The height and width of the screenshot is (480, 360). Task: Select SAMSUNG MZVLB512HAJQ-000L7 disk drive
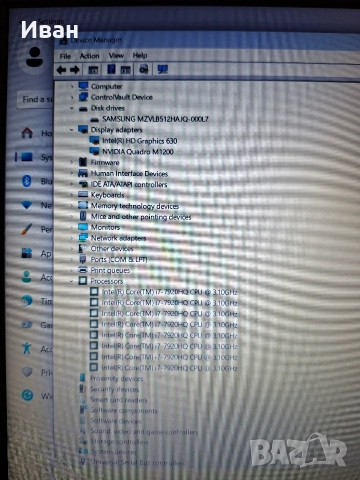155,119
